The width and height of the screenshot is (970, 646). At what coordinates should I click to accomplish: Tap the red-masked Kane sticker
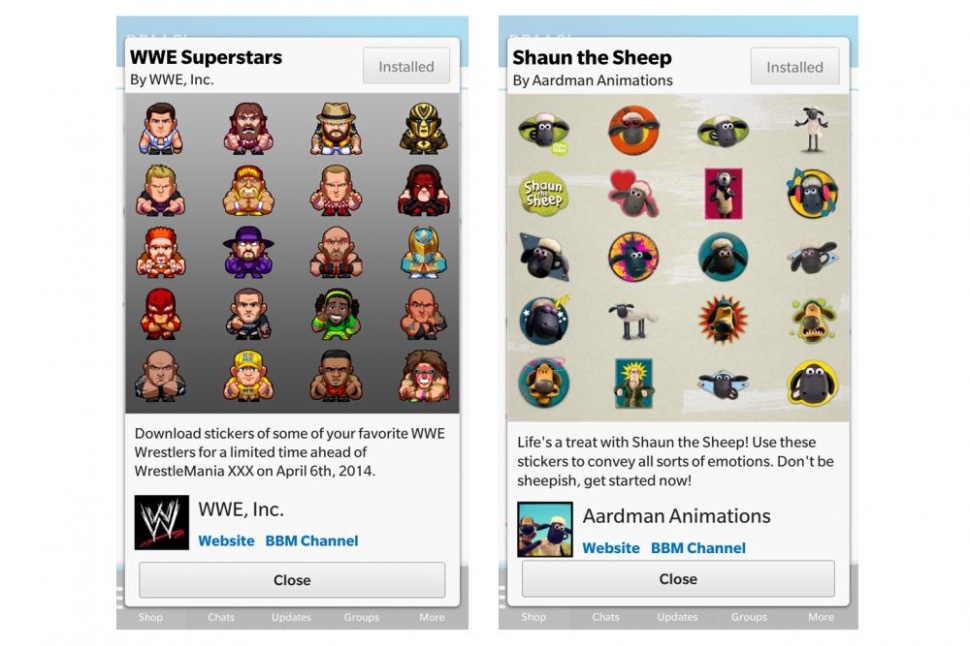[424, 191]
